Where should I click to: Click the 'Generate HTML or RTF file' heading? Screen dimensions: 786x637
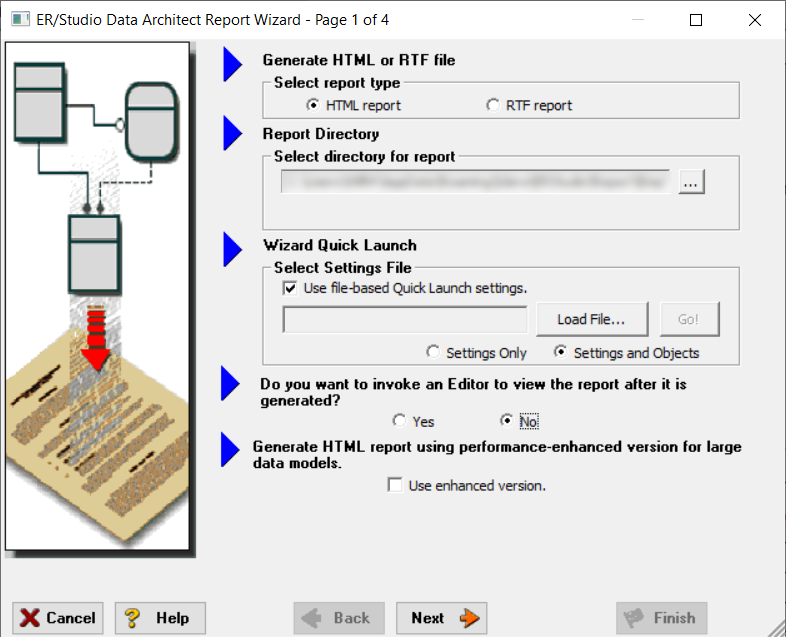359,60
